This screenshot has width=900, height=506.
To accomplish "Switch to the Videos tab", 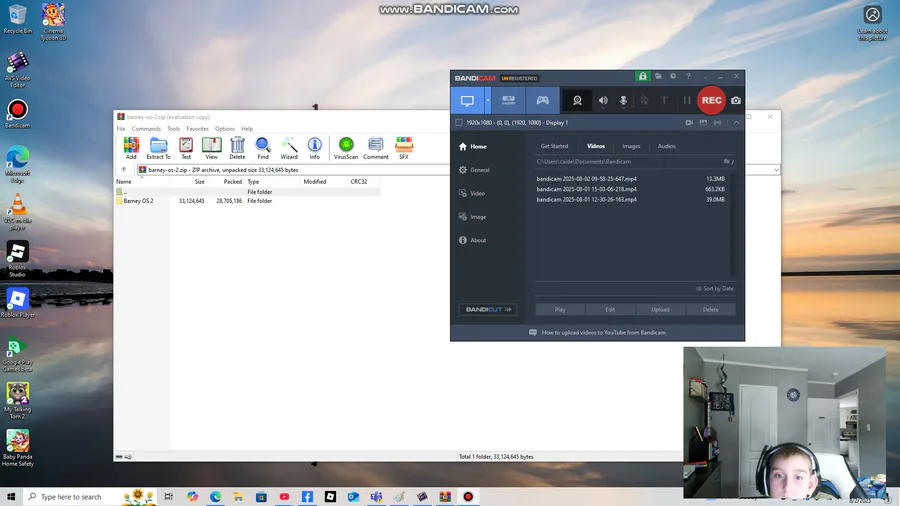I will click(x=596, y=146).
